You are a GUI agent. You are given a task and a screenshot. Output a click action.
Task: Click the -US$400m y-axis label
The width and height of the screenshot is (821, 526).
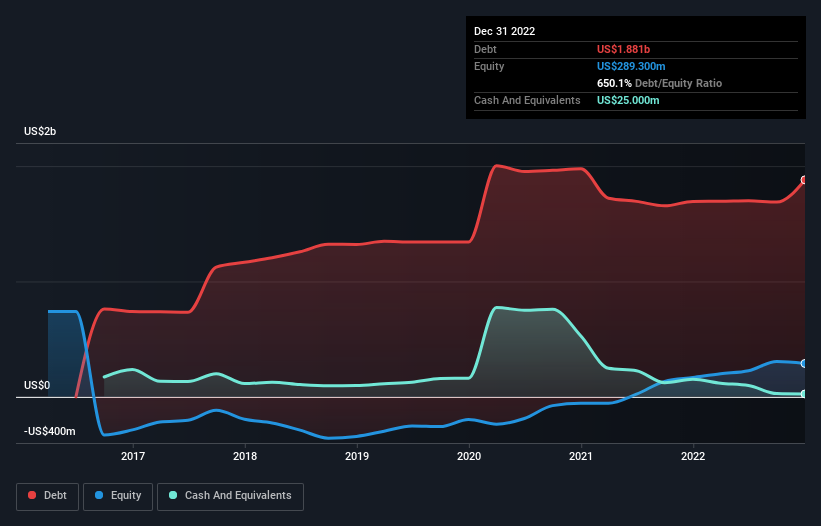click(50, 431)
